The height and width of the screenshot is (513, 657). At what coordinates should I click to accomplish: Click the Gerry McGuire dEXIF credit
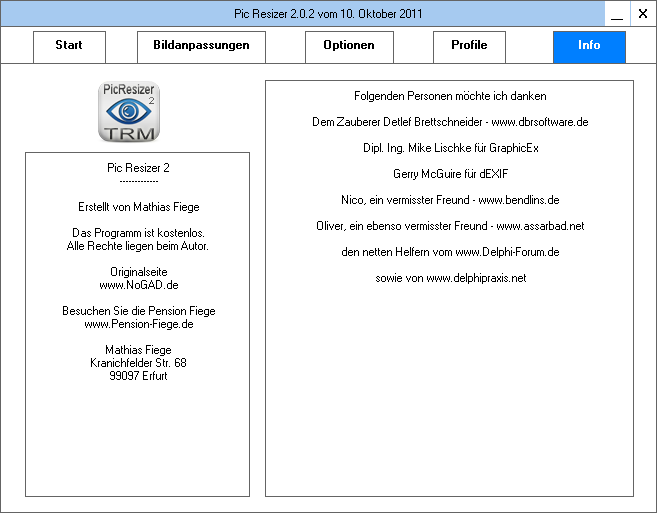coord(450,174)
